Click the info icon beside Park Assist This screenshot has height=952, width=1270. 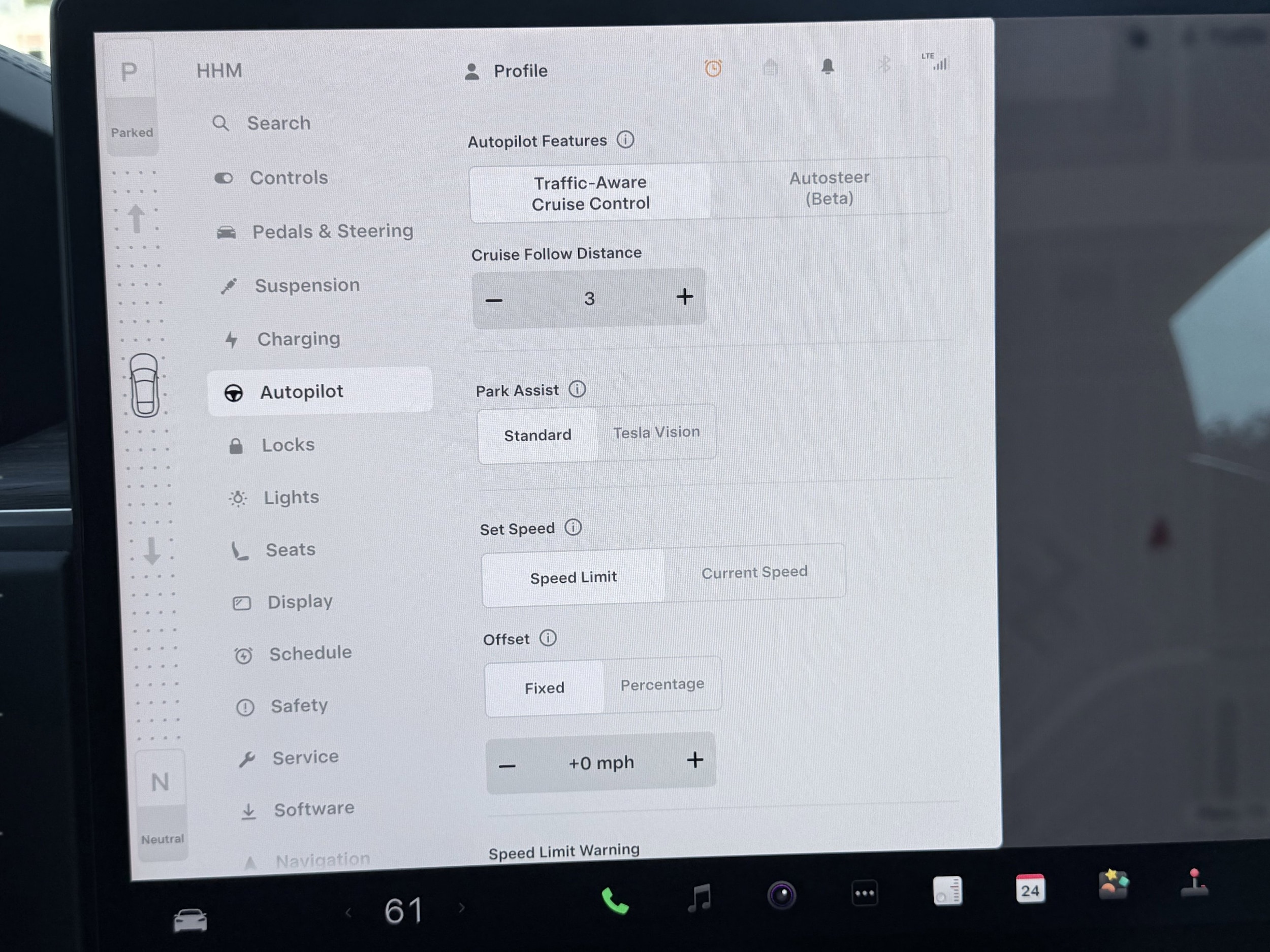[577, 389]
